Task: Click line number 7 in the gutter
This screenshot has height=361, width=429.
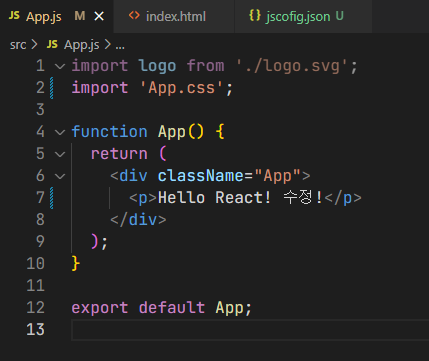Action: (40, 198)
